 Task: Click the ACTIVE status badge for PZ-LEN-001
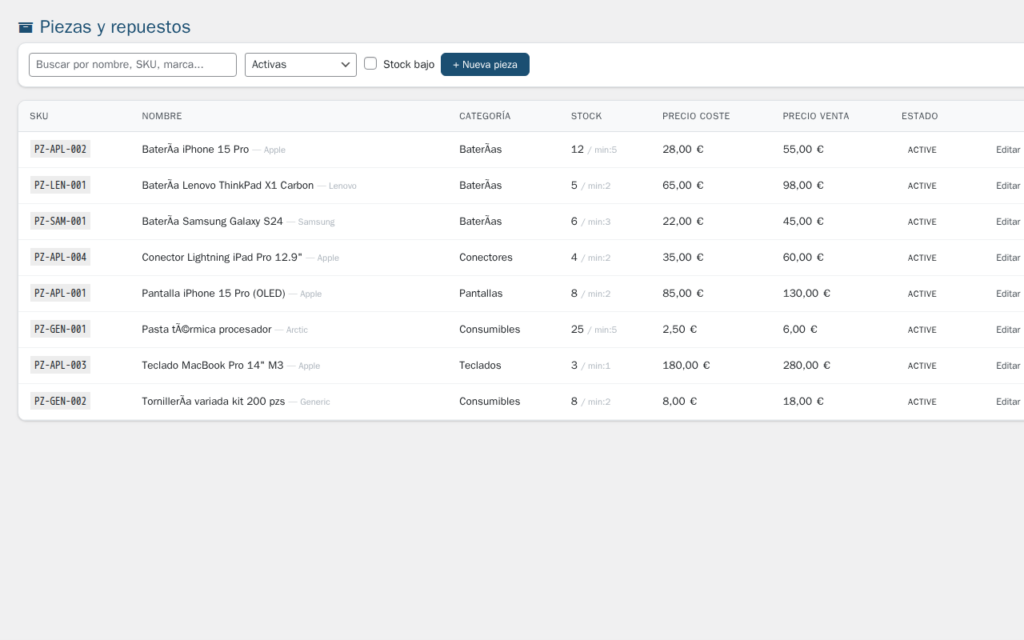922,186
